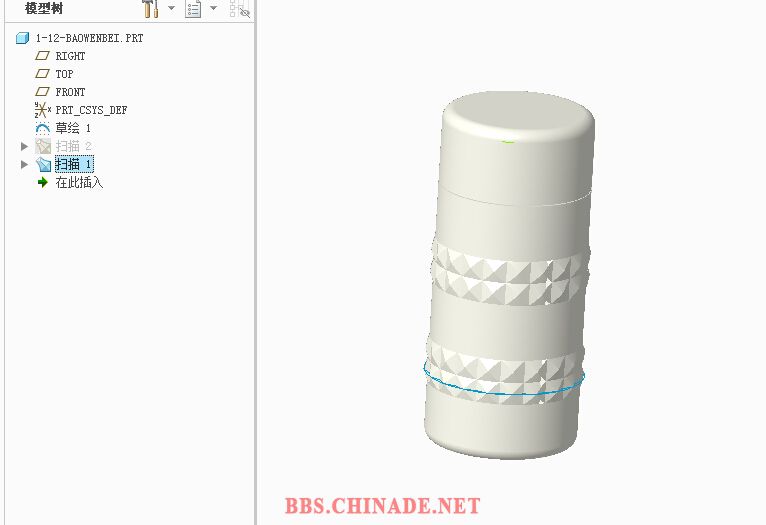The width and height of the screenshot is (766, 525).
Task: Click the RIGHT datum plane icon
Action: coord(43,56)
